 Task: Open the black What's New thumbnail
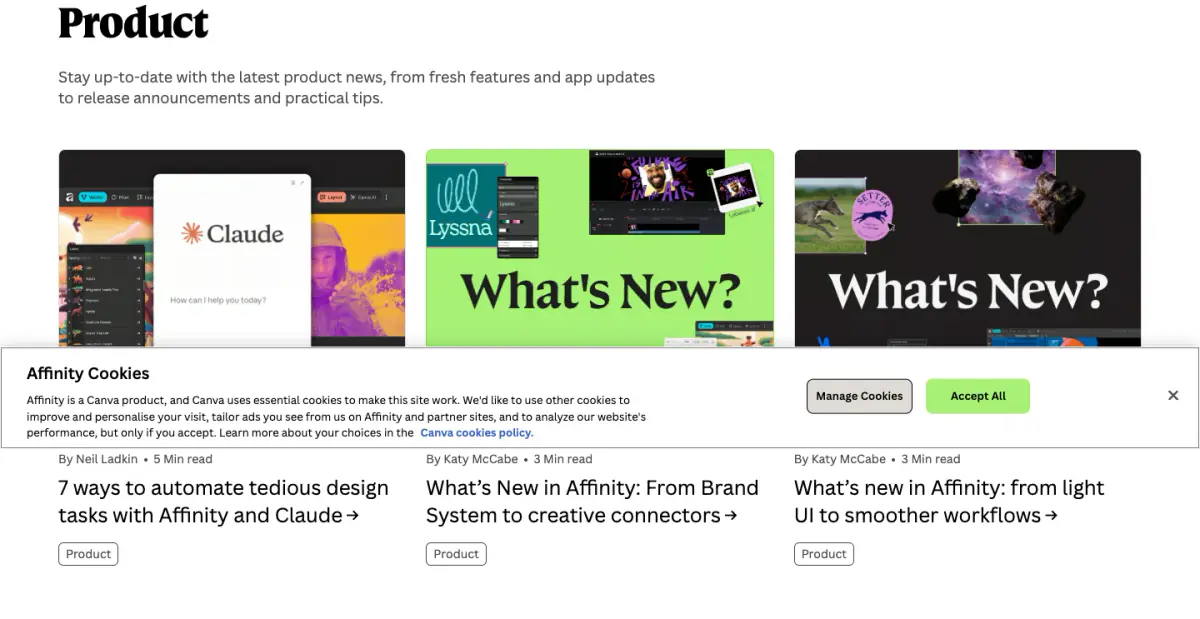[x=967, y=248]
